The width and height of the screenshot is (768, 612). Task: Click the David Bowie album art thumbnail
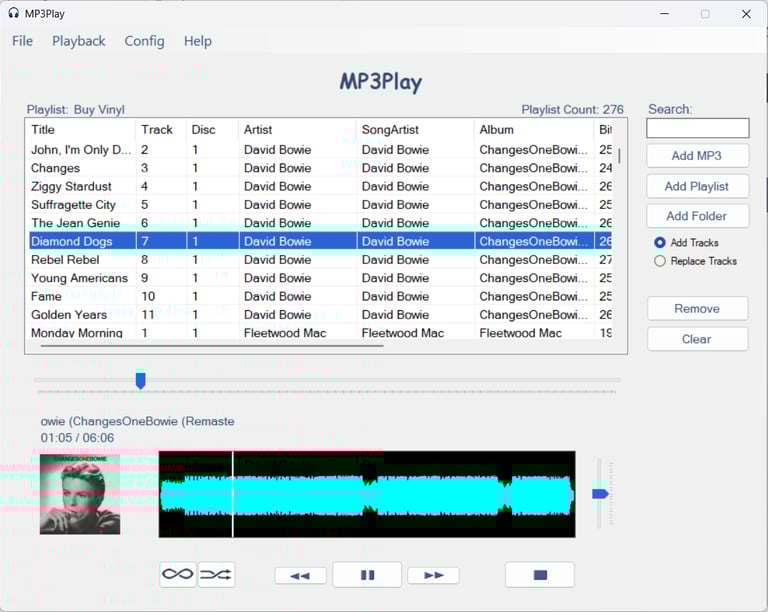click(80, 494)
